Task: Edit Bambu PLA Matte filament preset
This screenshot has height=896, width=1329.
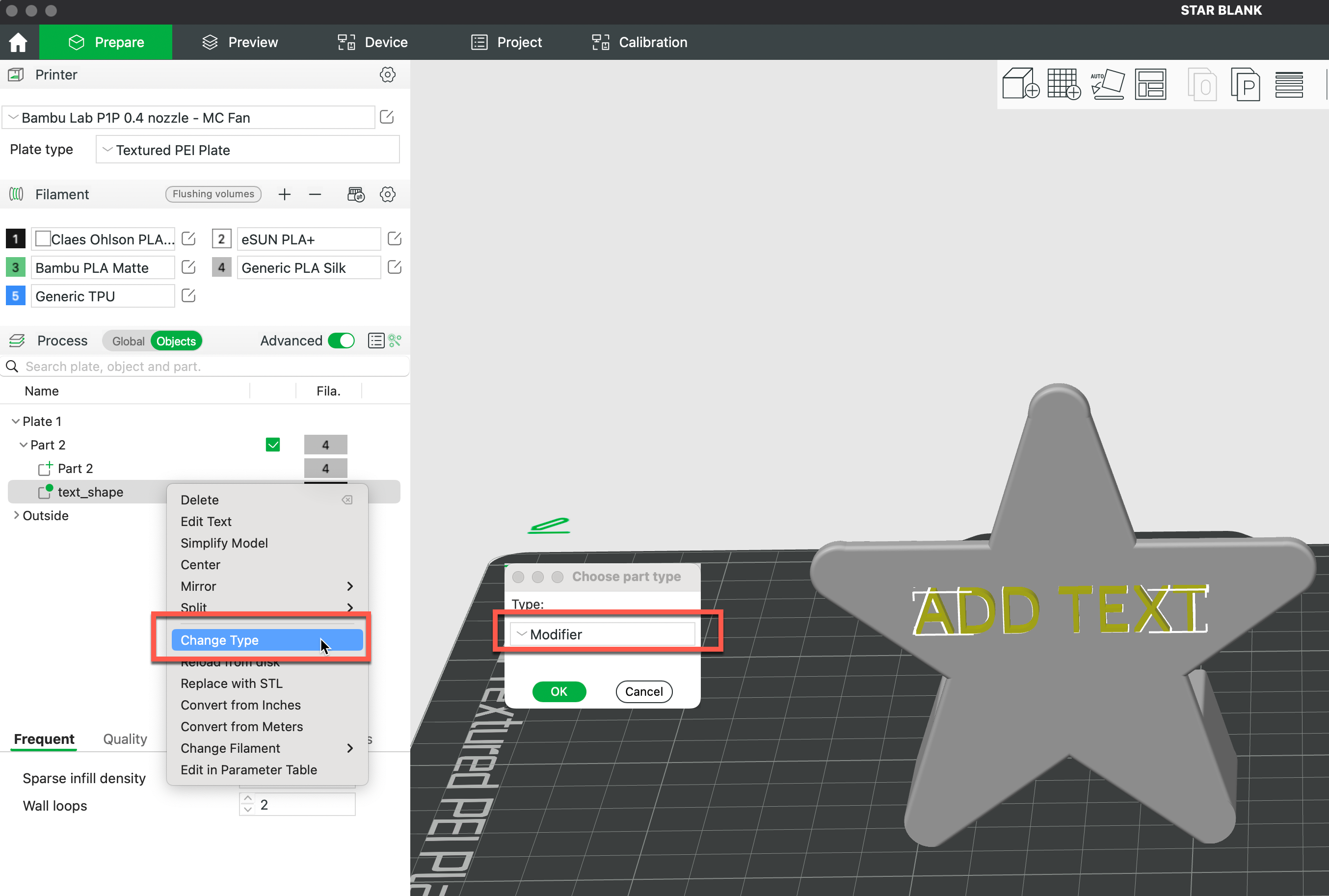Action: pos(188,267)
